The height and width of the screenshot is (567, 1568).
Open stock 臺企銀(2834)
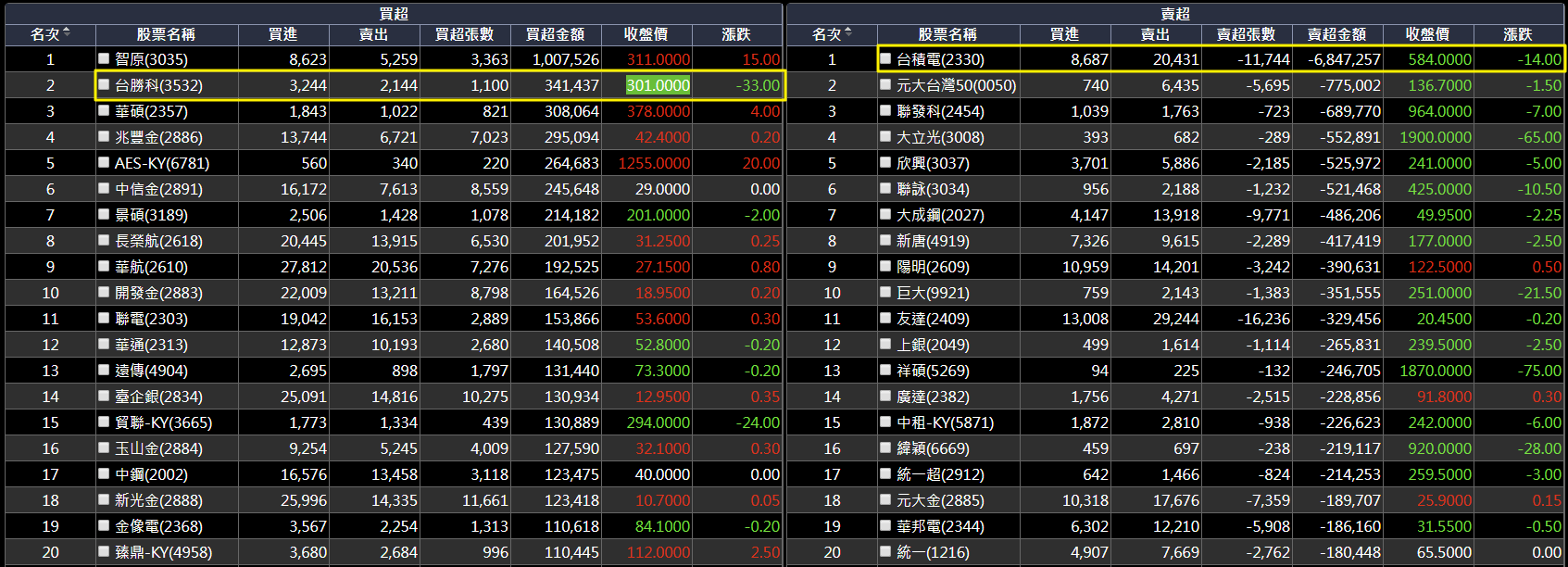click(x=158, y=397)
